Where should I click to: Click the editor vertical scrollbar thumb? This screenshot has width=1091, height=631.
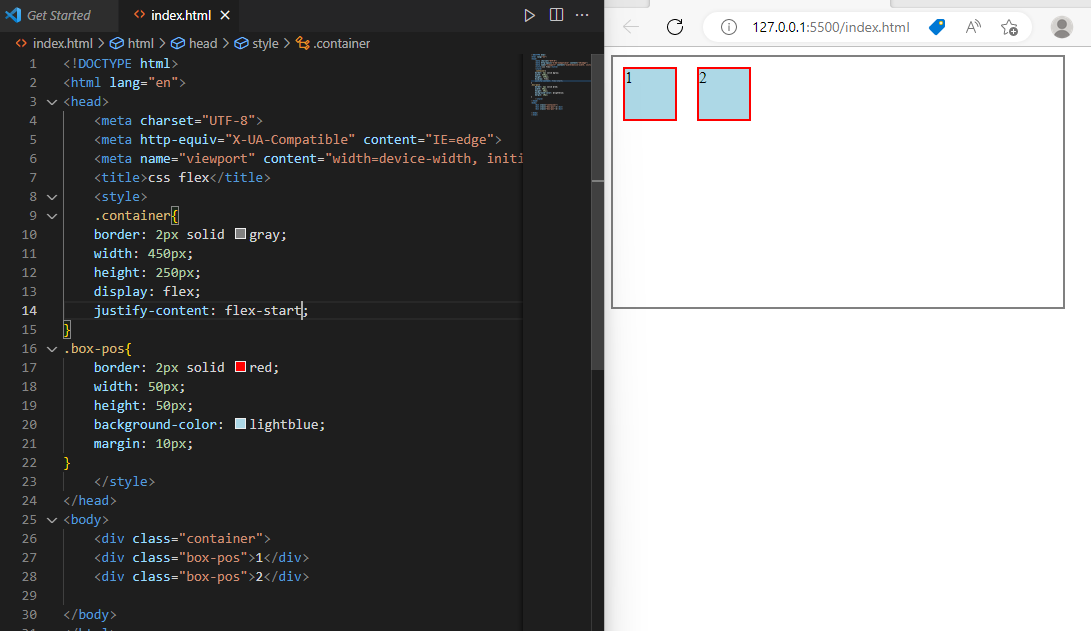coord(597,212)
